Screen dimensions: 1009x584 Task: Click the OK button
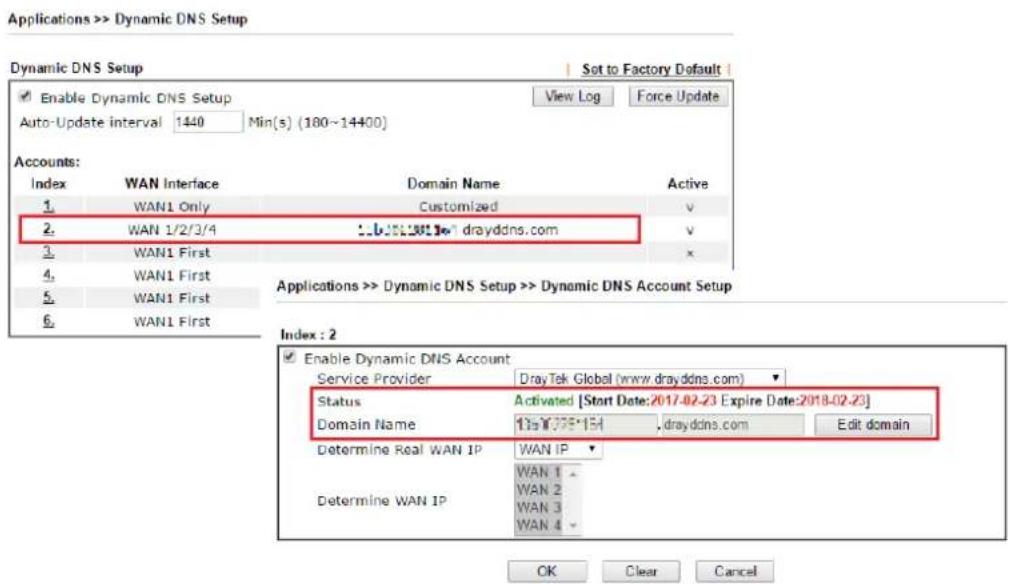[x=546, y=571]
